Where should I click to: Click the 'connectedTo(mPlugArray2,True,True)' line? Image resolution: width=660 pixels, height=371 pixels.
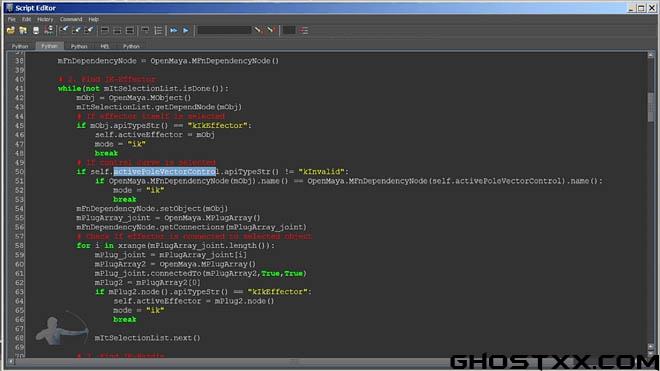(201, 274)
